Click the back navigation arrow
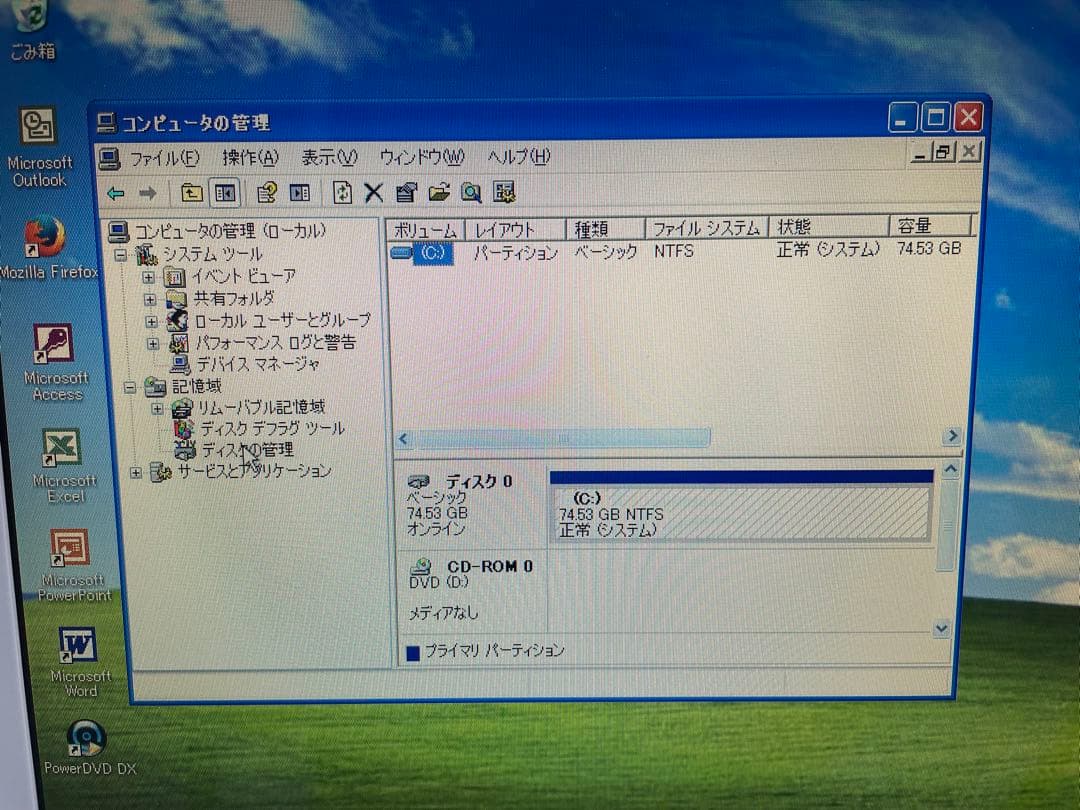This screenshot has height=810, width=1080. [117, 192]
